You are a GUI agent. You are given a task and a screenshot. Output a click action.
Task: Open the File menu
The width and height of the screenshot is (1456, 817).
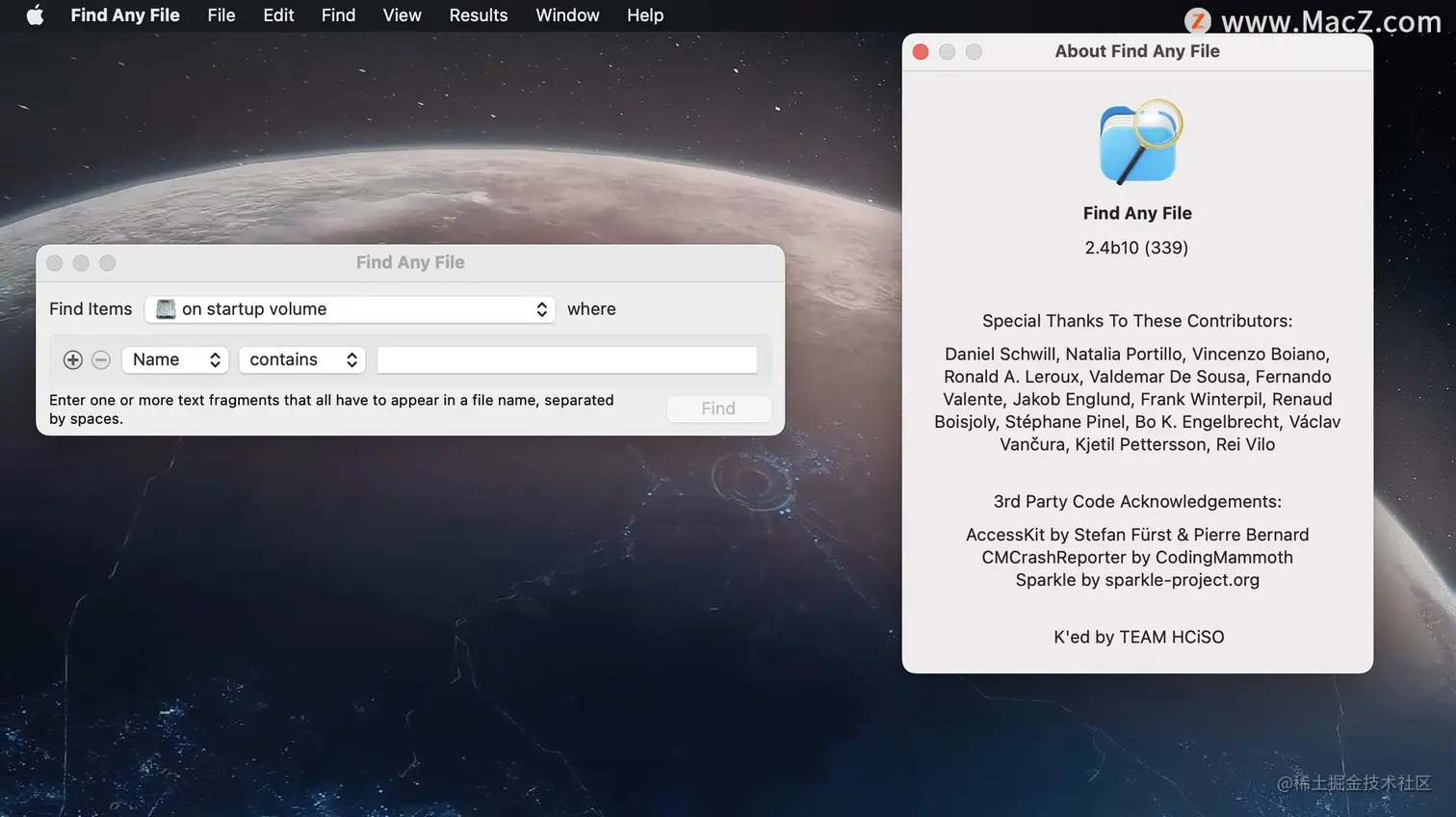pyautogui.click(x=221, y=15)
